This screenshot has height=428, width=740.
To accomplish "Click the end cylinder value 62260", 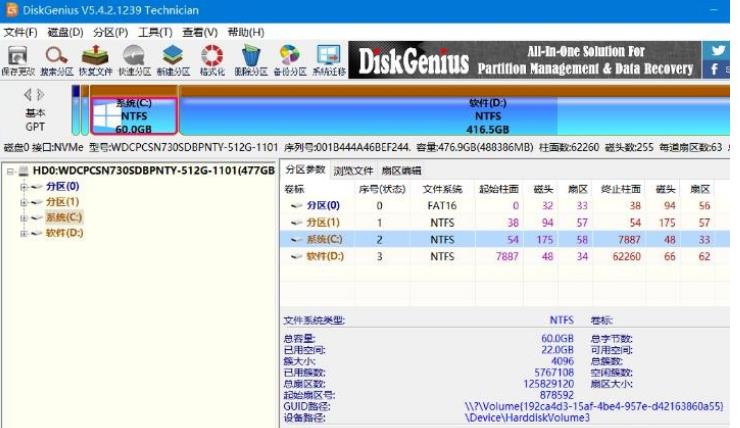I will pos(626,257).
